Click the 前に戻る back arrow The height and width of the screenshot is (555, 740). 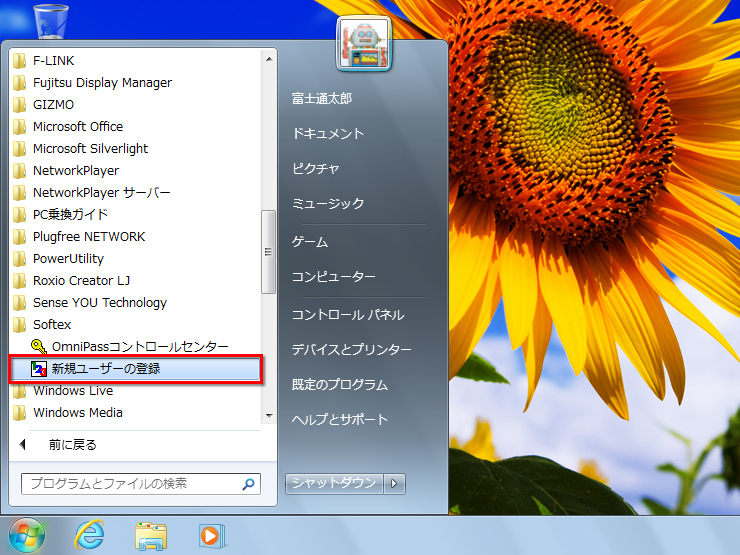22,445
